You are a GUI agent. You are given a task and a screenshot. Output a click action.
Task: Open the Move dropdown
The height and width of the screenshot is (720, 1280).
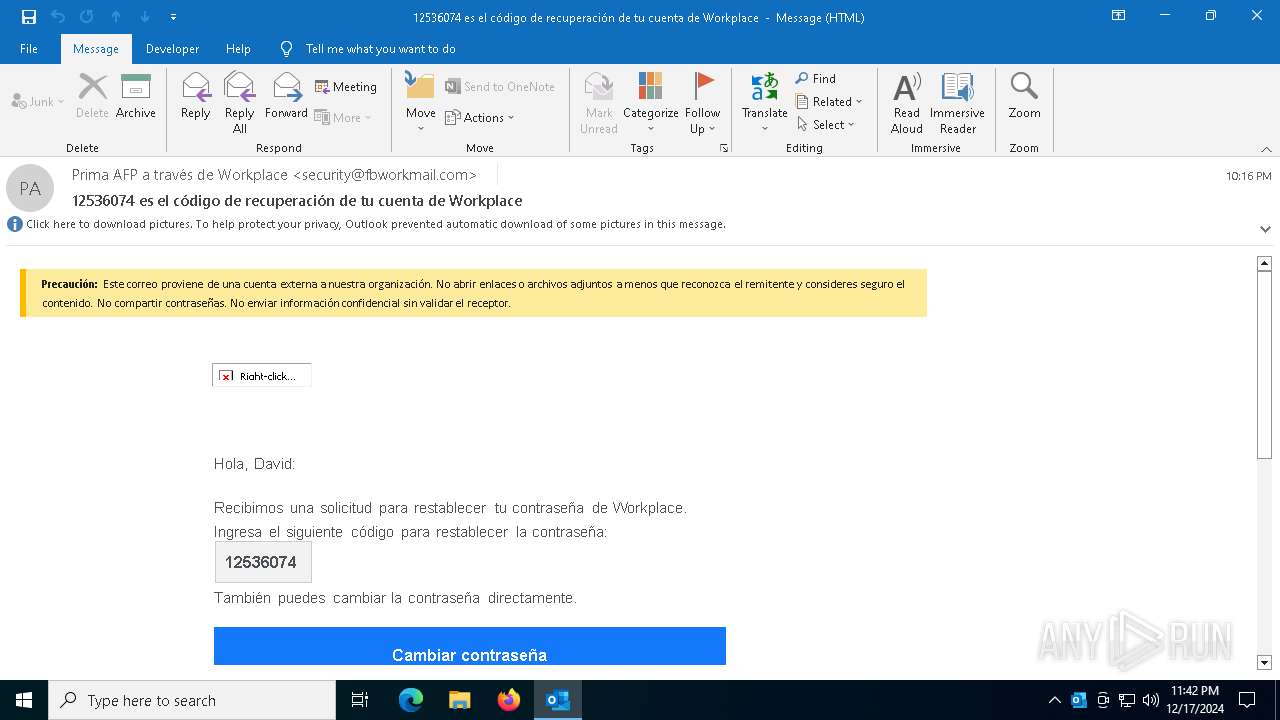(420, 103)
